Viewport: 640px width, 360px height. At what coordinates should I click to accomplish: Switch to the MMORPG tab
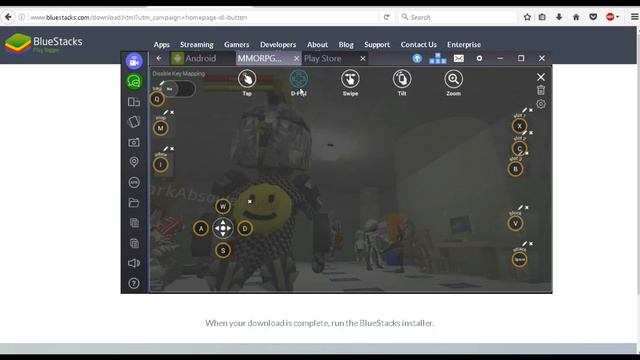269,58
